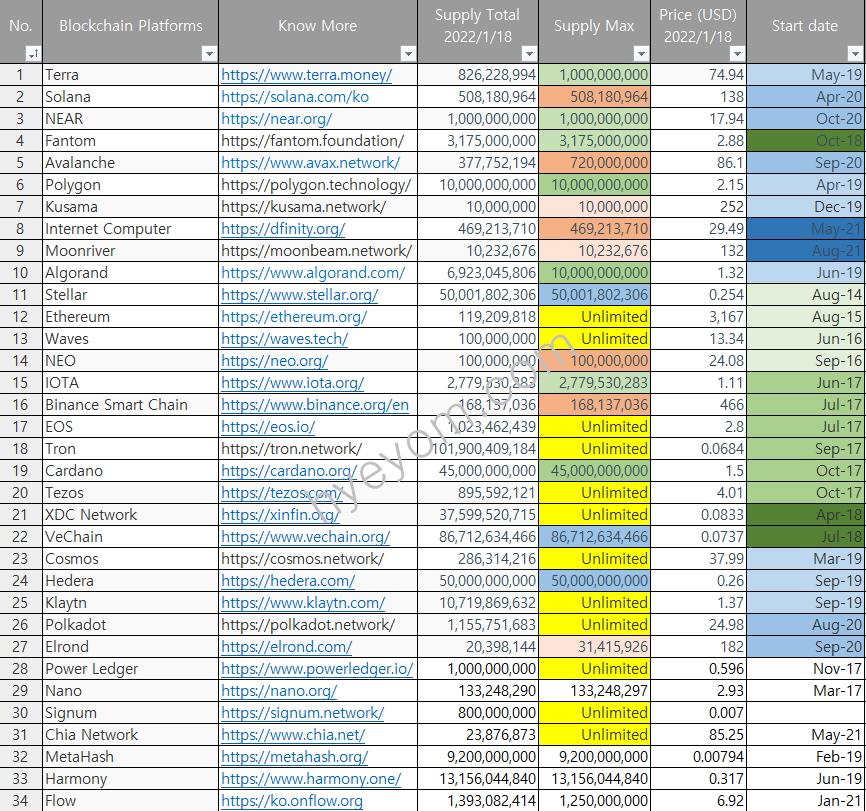The height and width of the screenshot is (811, 866).
Task: Select Solana's orange 508,180,964 supply max cell
Action: click(x=594, y=97)
